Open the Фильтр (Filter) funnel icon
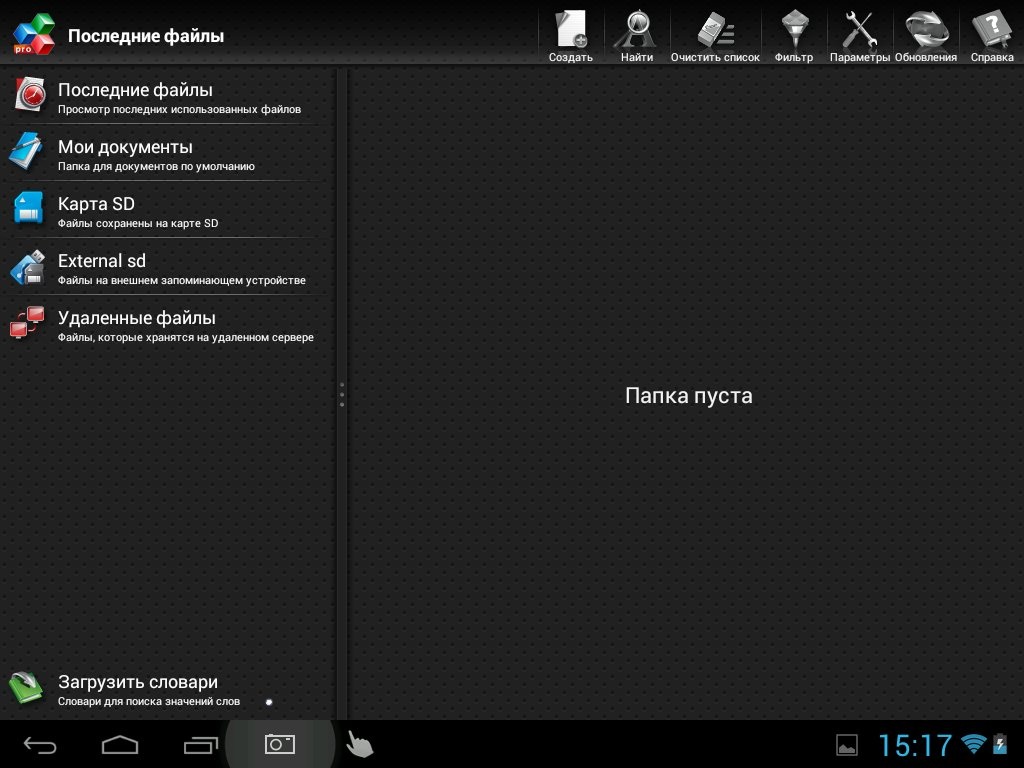 coord(793,36)
